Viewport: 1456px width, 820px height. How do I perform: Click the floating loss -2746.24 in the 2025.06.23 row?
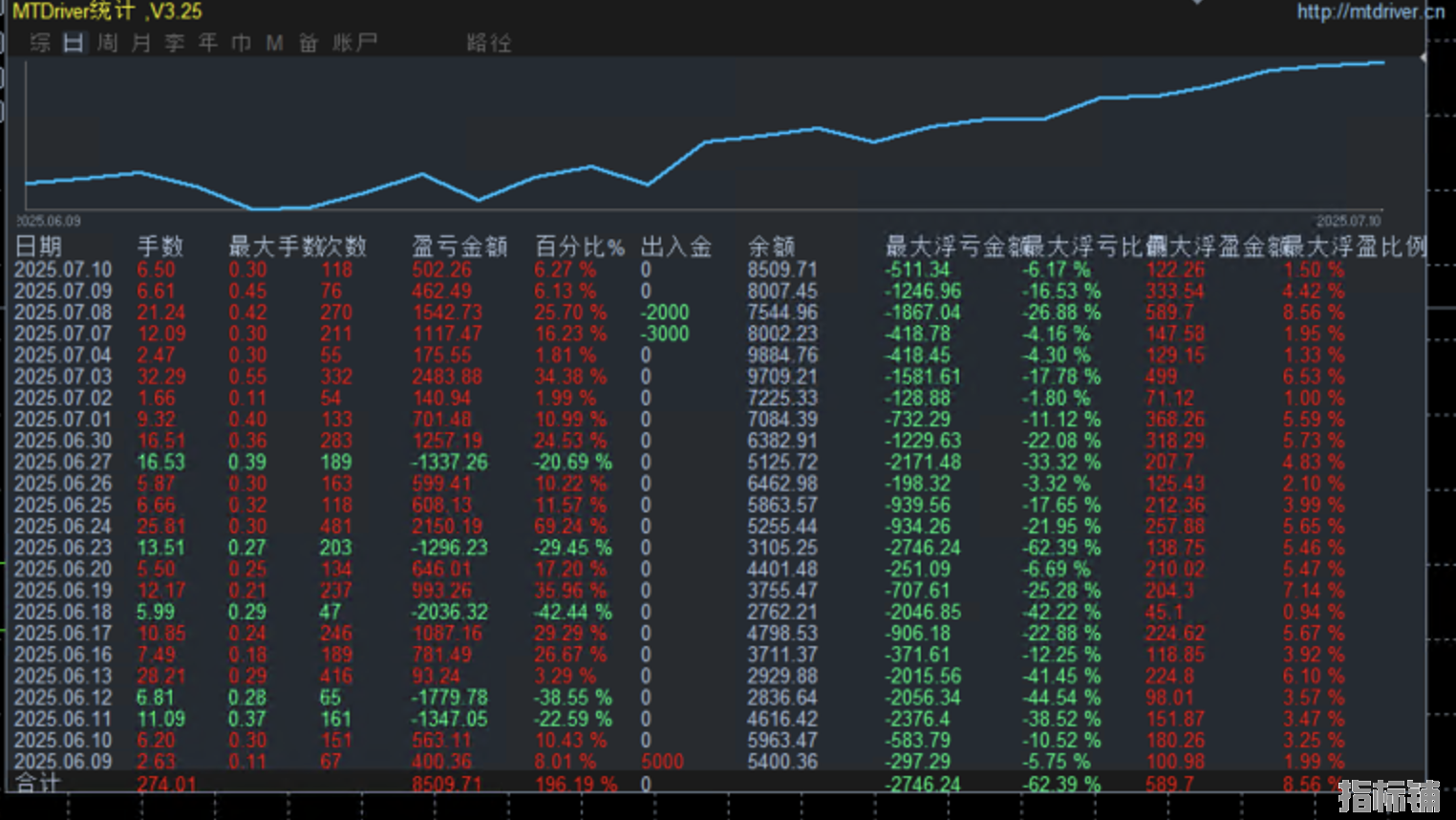[924, 548]
